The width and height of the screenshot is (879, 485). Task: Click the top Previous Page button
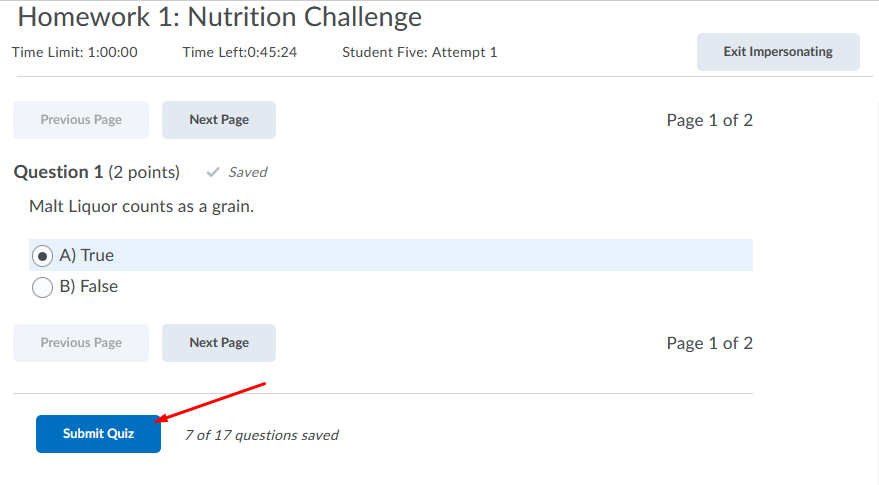81,120
